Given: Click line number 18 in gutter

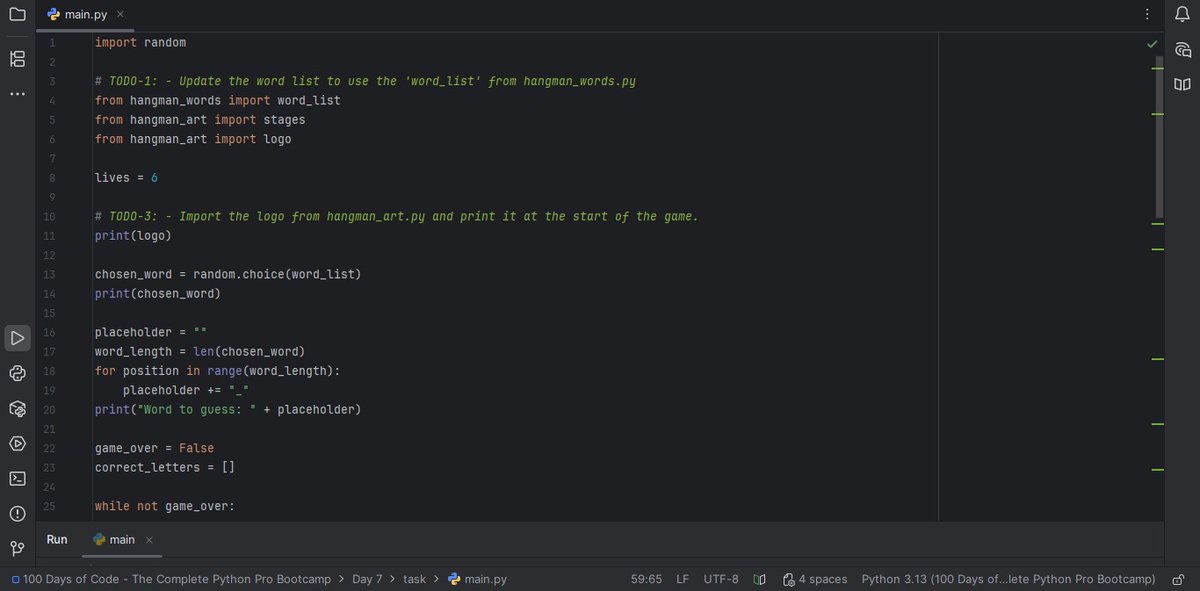Looking at the screenshot, I should pyautogui.click(x=50, y=371).
